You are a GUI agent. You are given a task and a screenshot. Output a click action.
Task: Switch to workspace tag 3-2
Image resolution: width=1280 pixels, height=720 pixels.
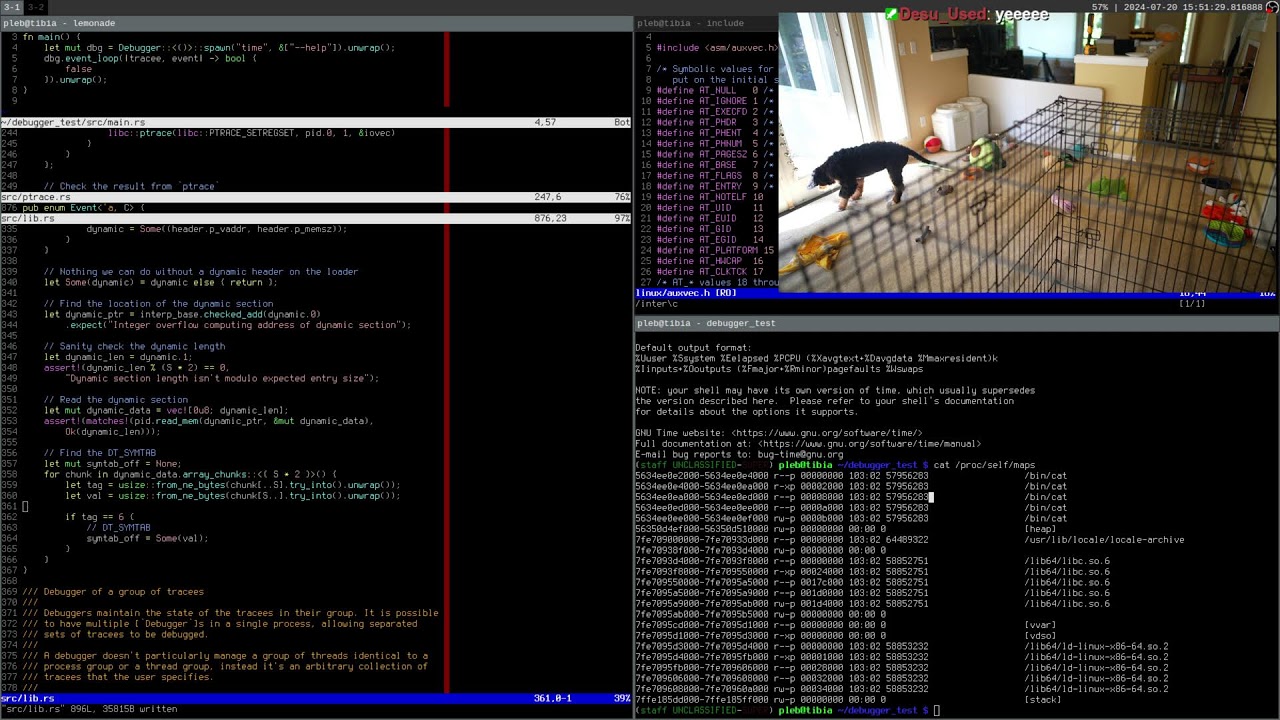pyautogui.click(x=35, y=7)
